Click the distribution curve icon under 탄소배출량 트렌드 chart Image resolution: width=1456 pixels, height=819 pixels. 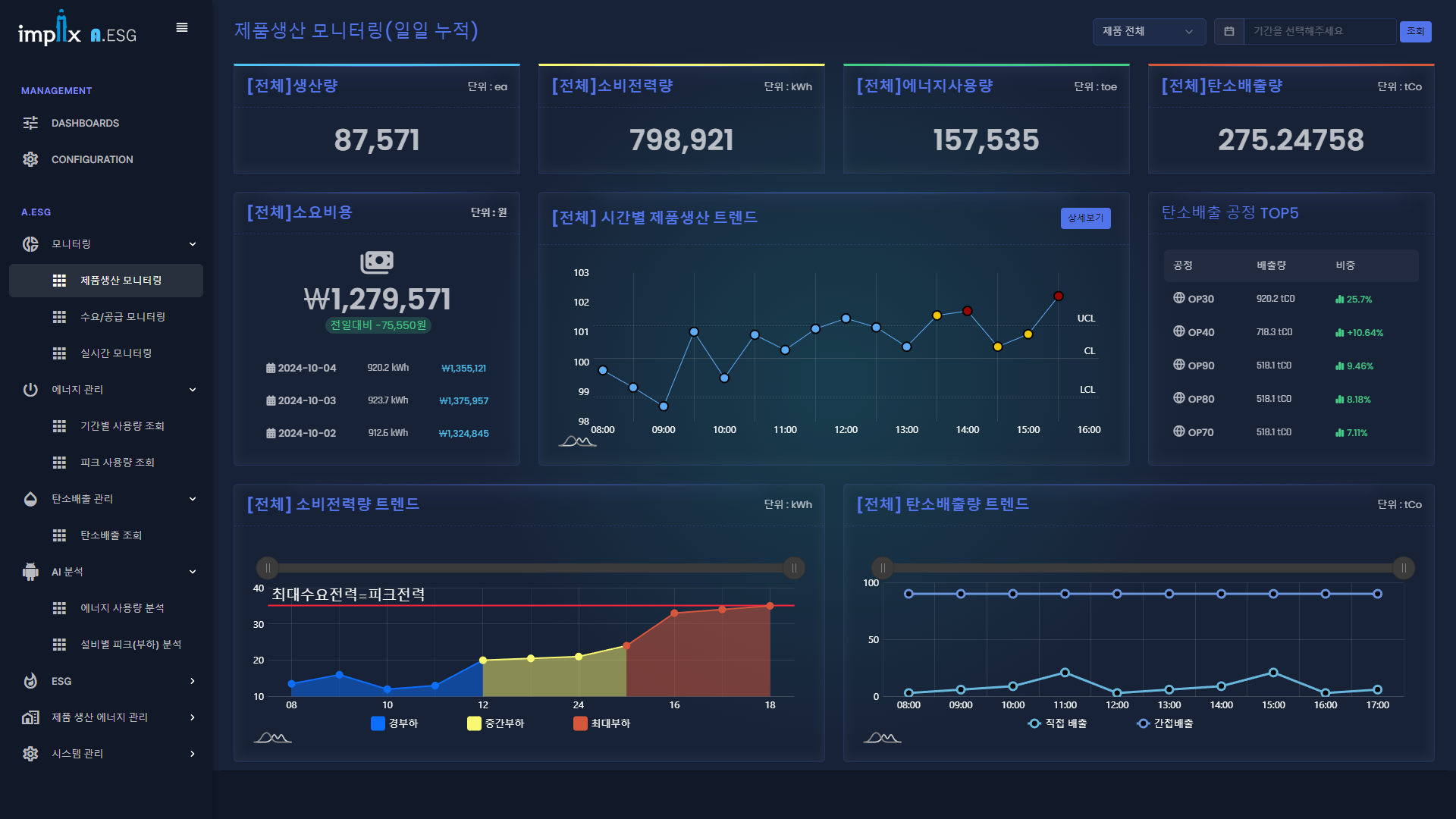click(x=882, y=738)
